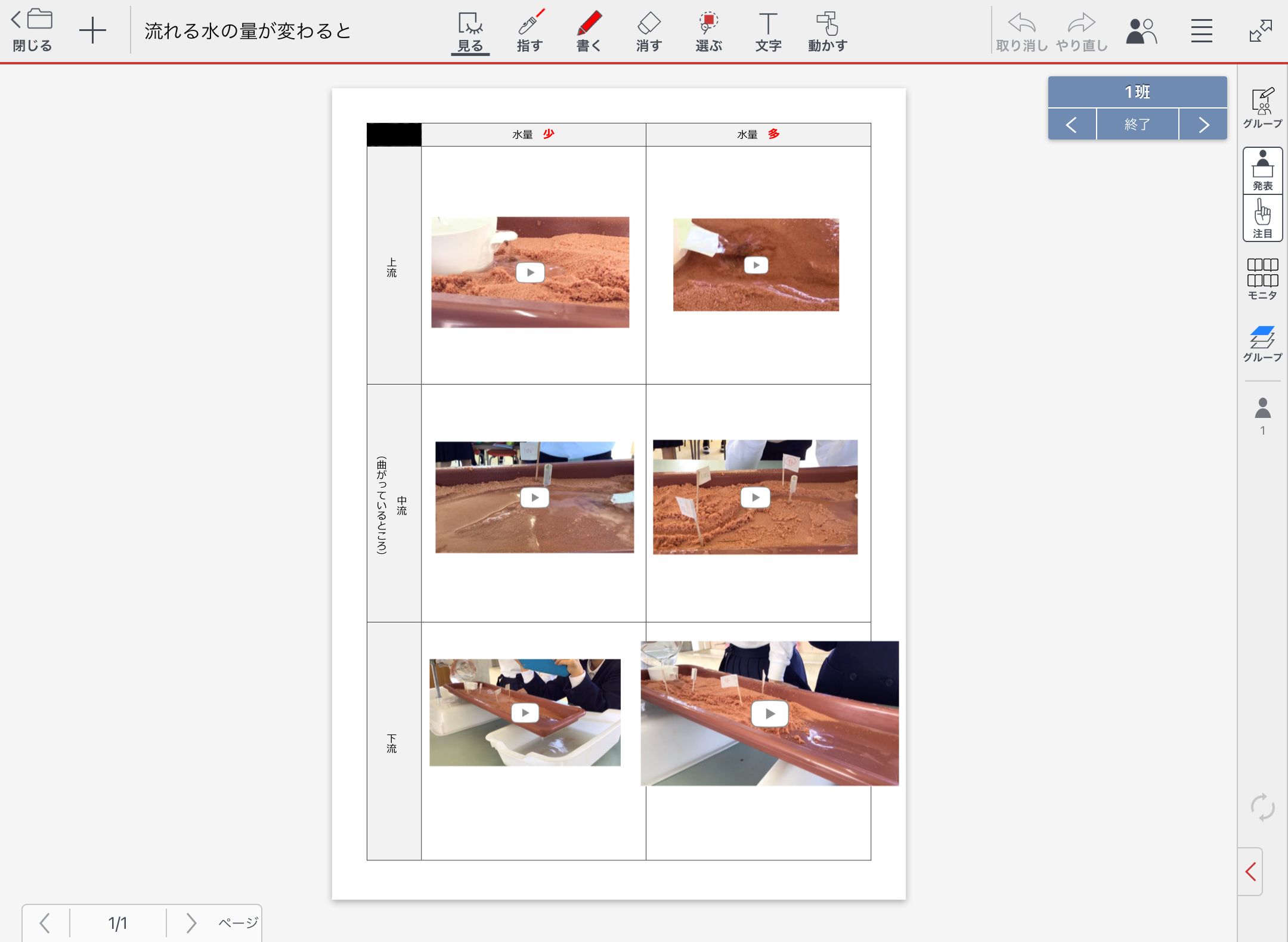Select the 消す eraser tool
1288x942 pixels.
point(649,31)
